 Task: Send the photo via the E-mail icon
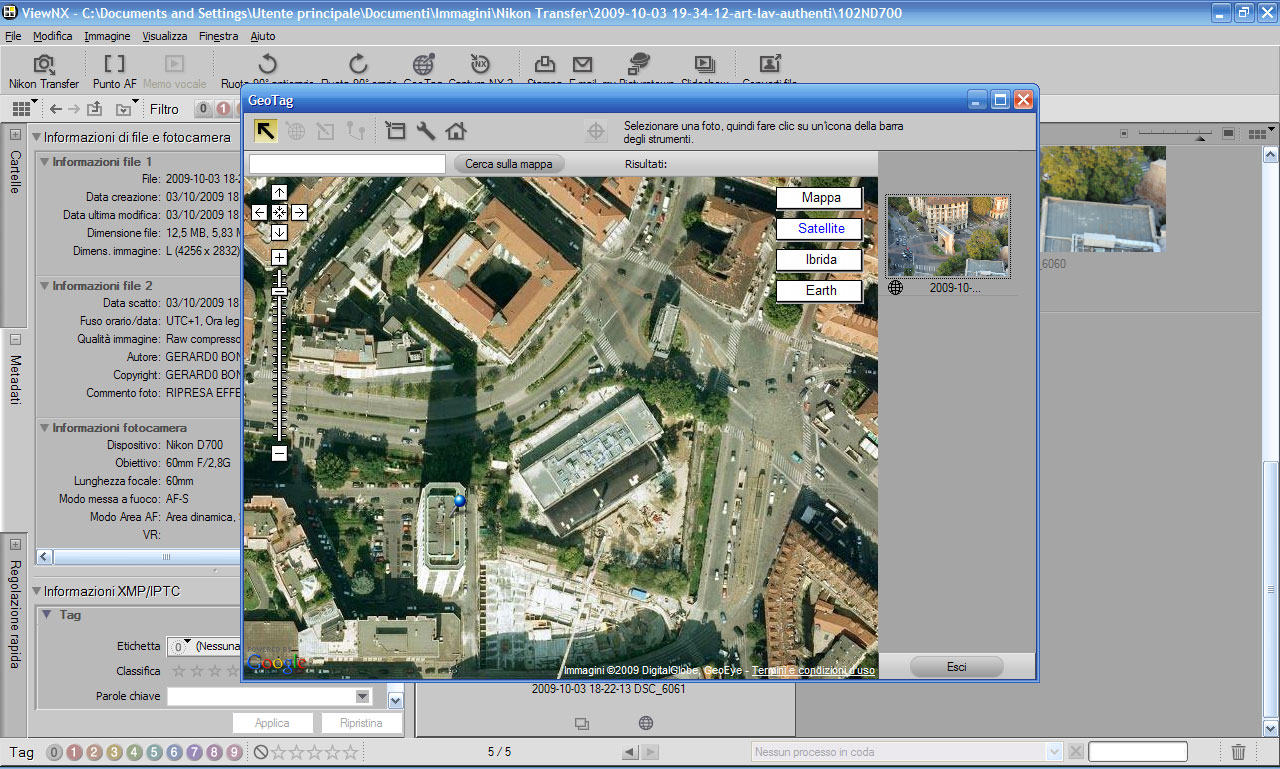pos(582,64)
